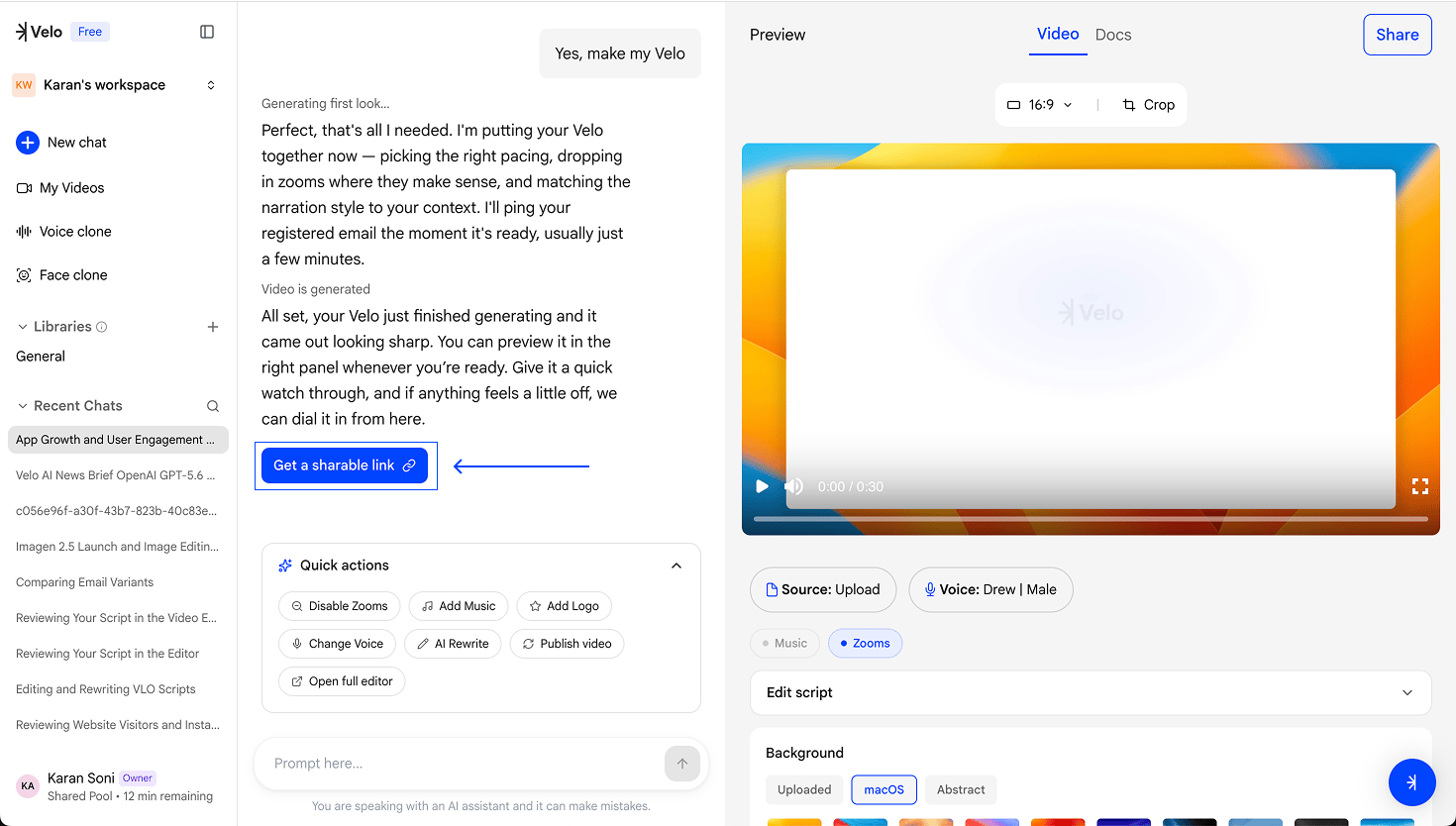Image resolution: width=1456 pixels, height=826 pixels.
Task: Open the Voice: Drew | Male selector
Action: [x=990, y=590]
